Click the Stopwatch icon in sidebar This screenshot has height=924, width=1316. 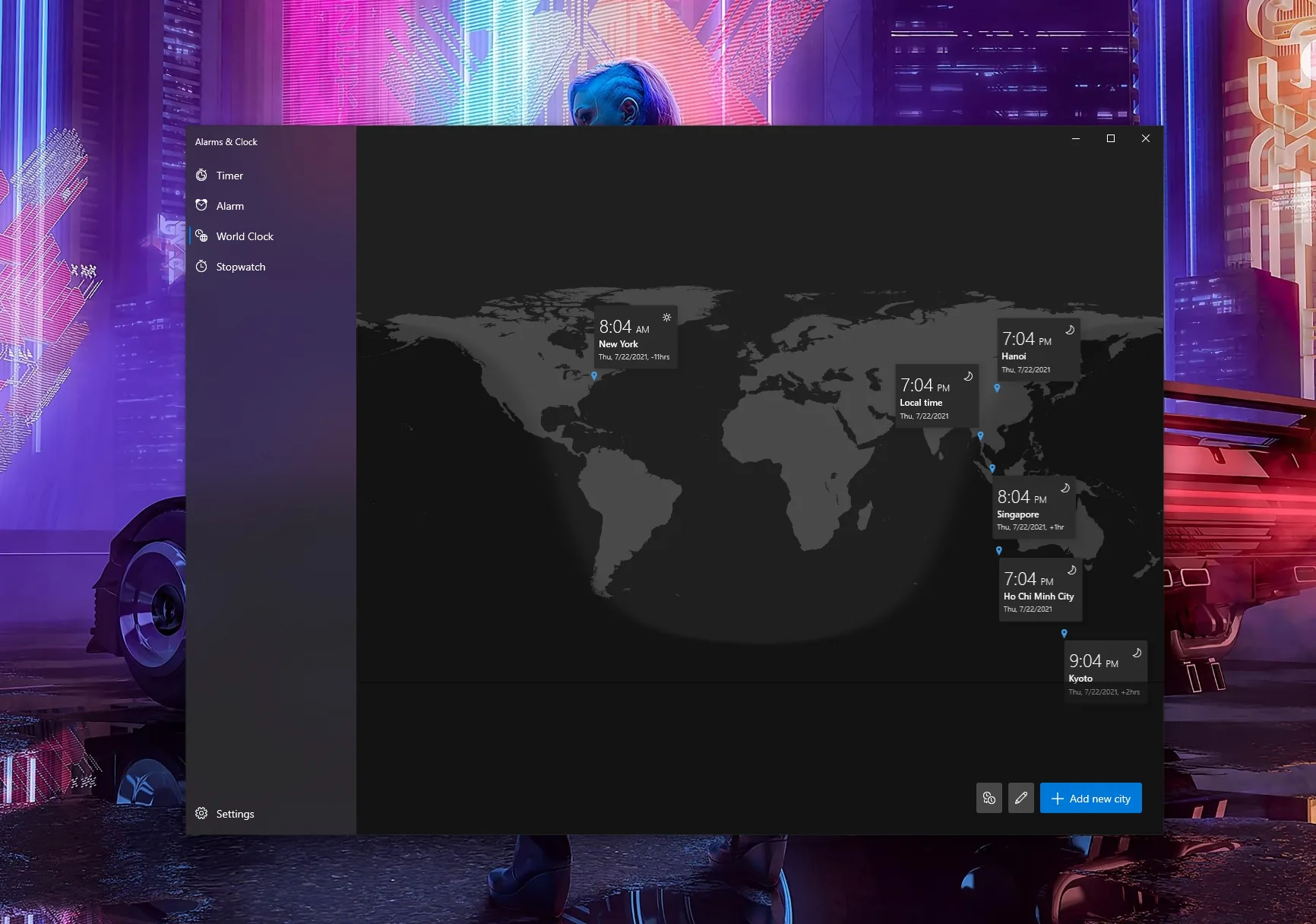point(201,267)
